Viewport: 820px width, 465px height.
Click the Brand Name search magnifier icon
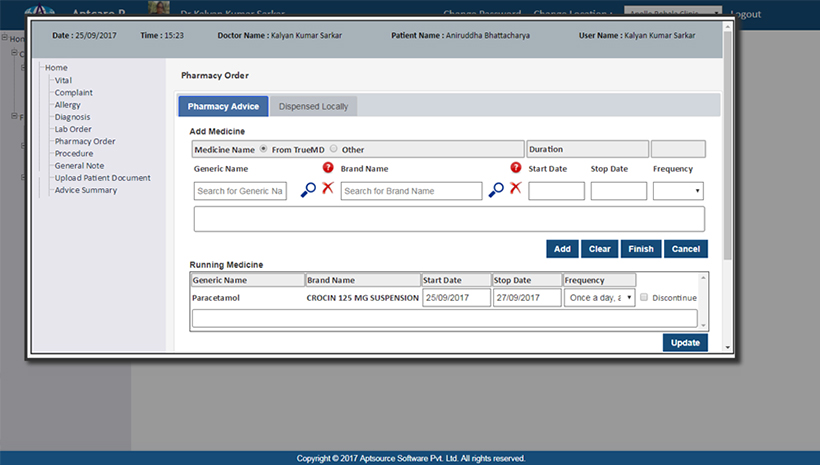point(496,190)
